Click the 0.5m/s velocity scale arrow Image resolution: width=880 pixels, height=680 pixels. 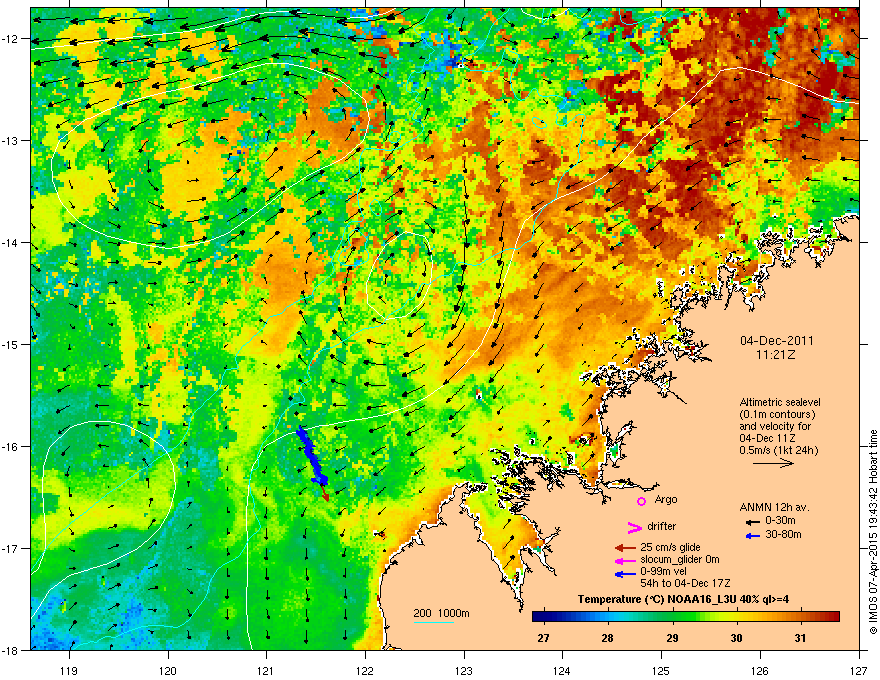pos(773,463)
